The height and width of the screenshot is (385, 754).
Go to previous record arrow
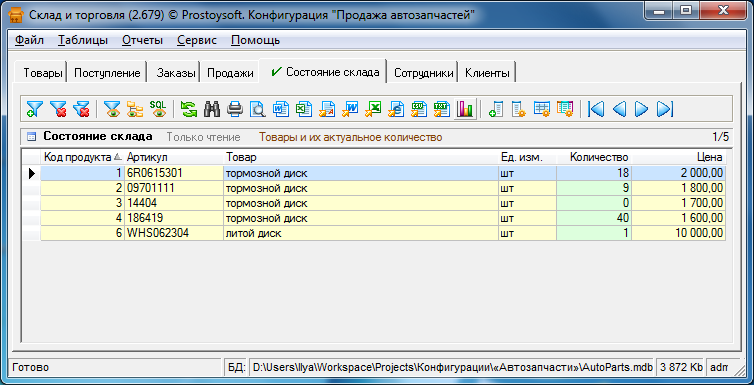click(x=619, y=109)
